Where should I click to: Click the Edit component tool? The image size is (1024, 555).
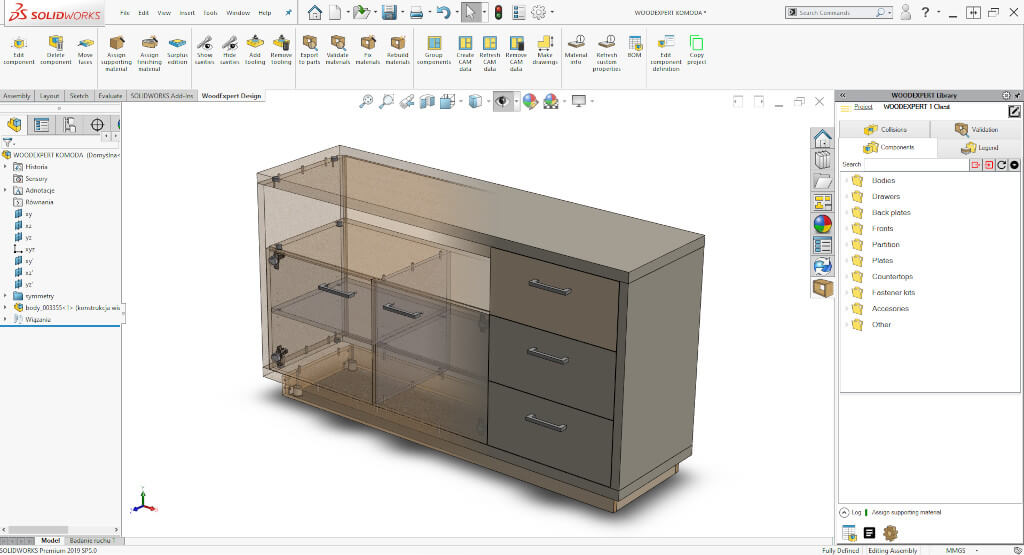tap(18, 50)
